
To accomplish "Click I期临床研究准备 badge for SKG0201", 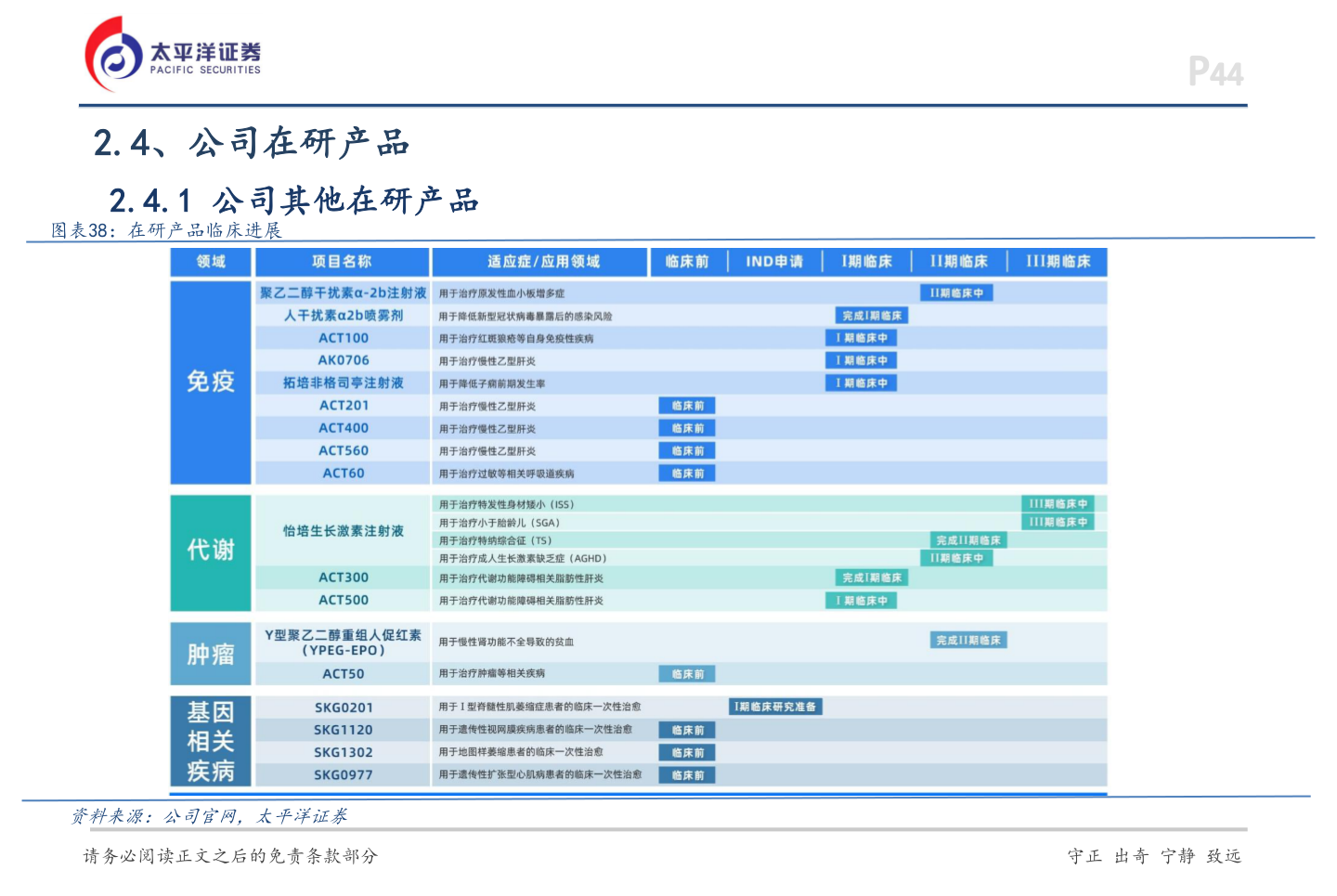I will (x=776, y=706).
